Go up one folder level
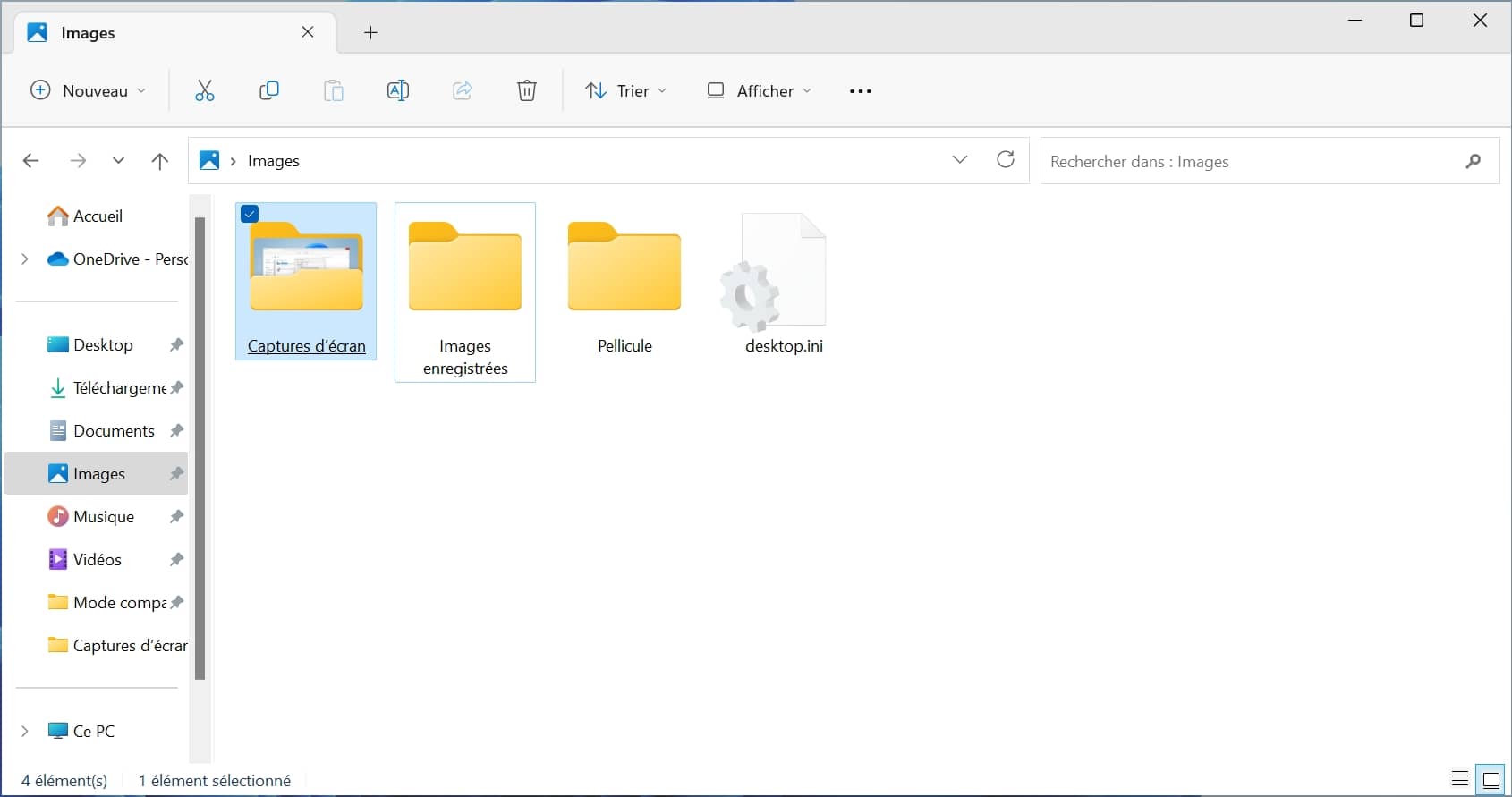 click(x=160, y=161)
